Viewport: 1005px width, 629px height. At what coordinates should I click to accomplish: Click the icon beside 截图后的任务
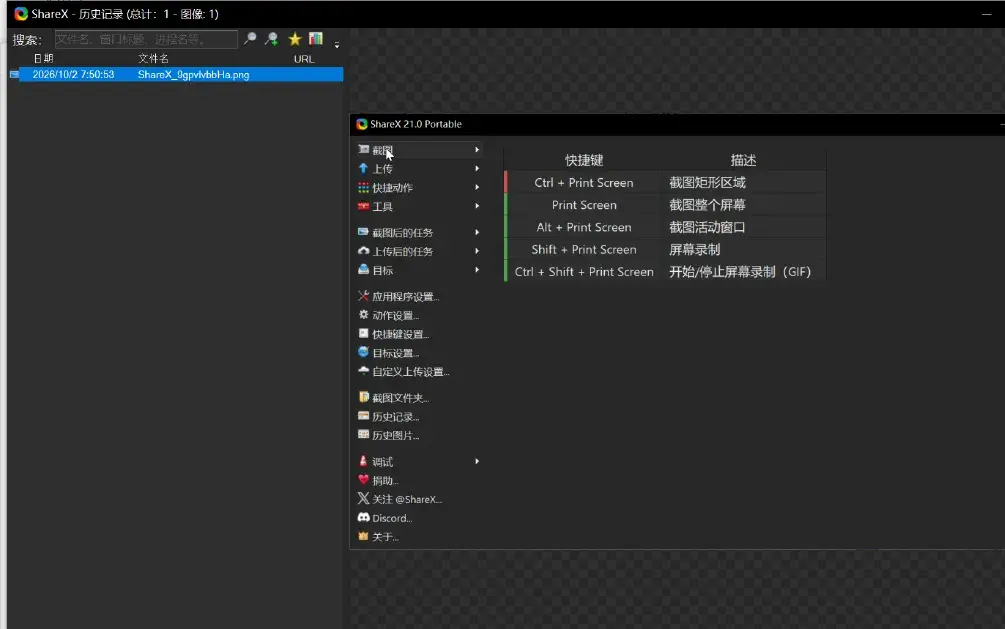pyautogui.click(x=363, y=231)
